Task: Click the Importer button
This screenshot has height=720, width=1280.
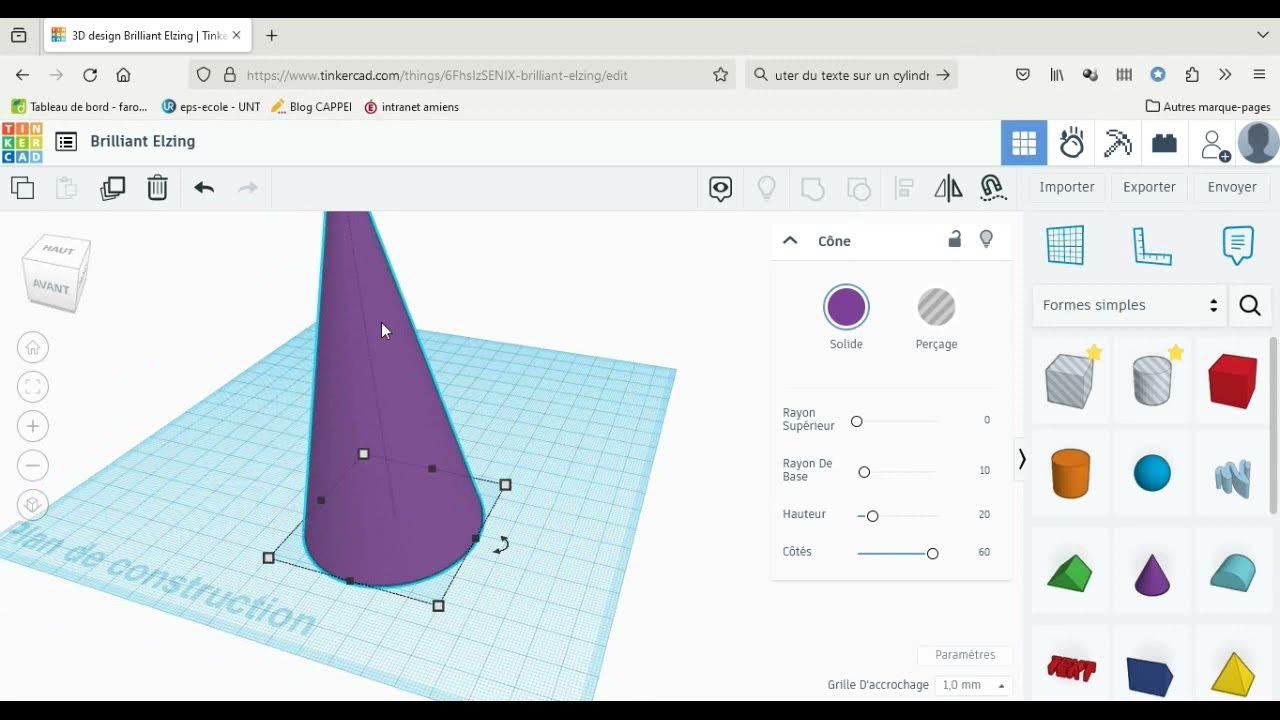Action: (x=1067, y=187)
